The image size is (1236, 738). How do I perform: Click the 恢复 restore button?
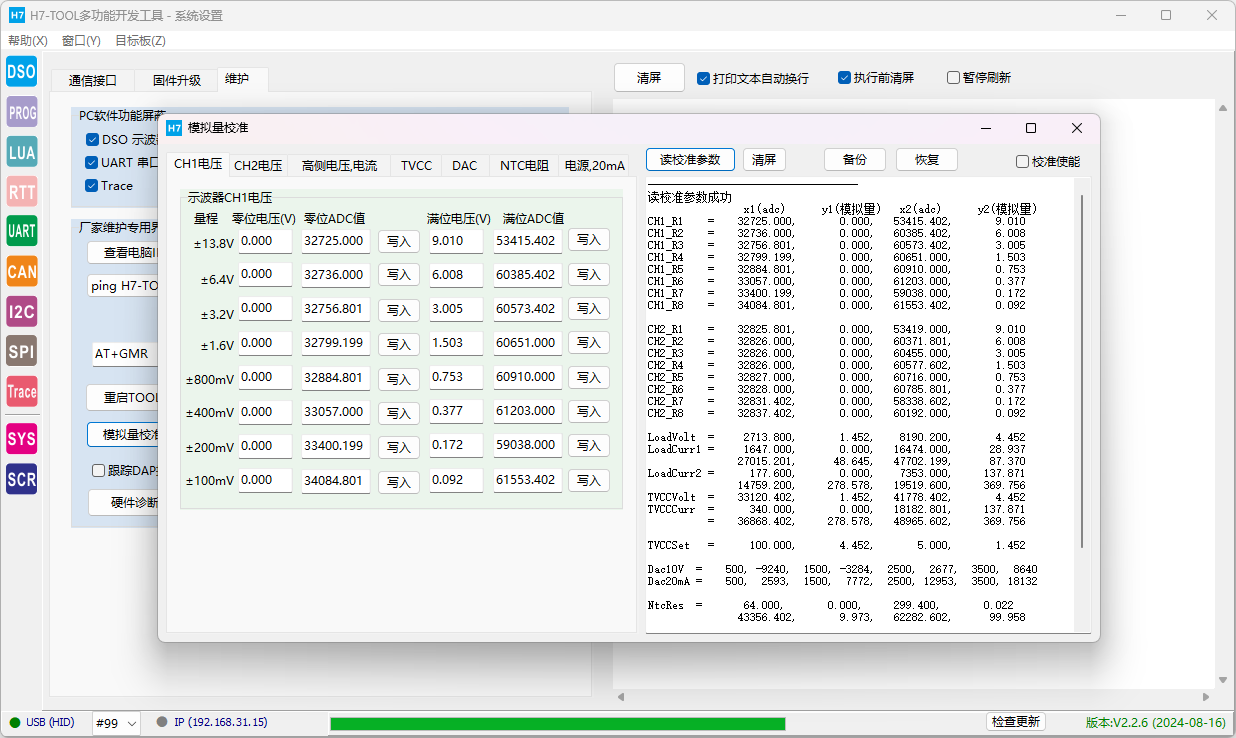(927, 160)
